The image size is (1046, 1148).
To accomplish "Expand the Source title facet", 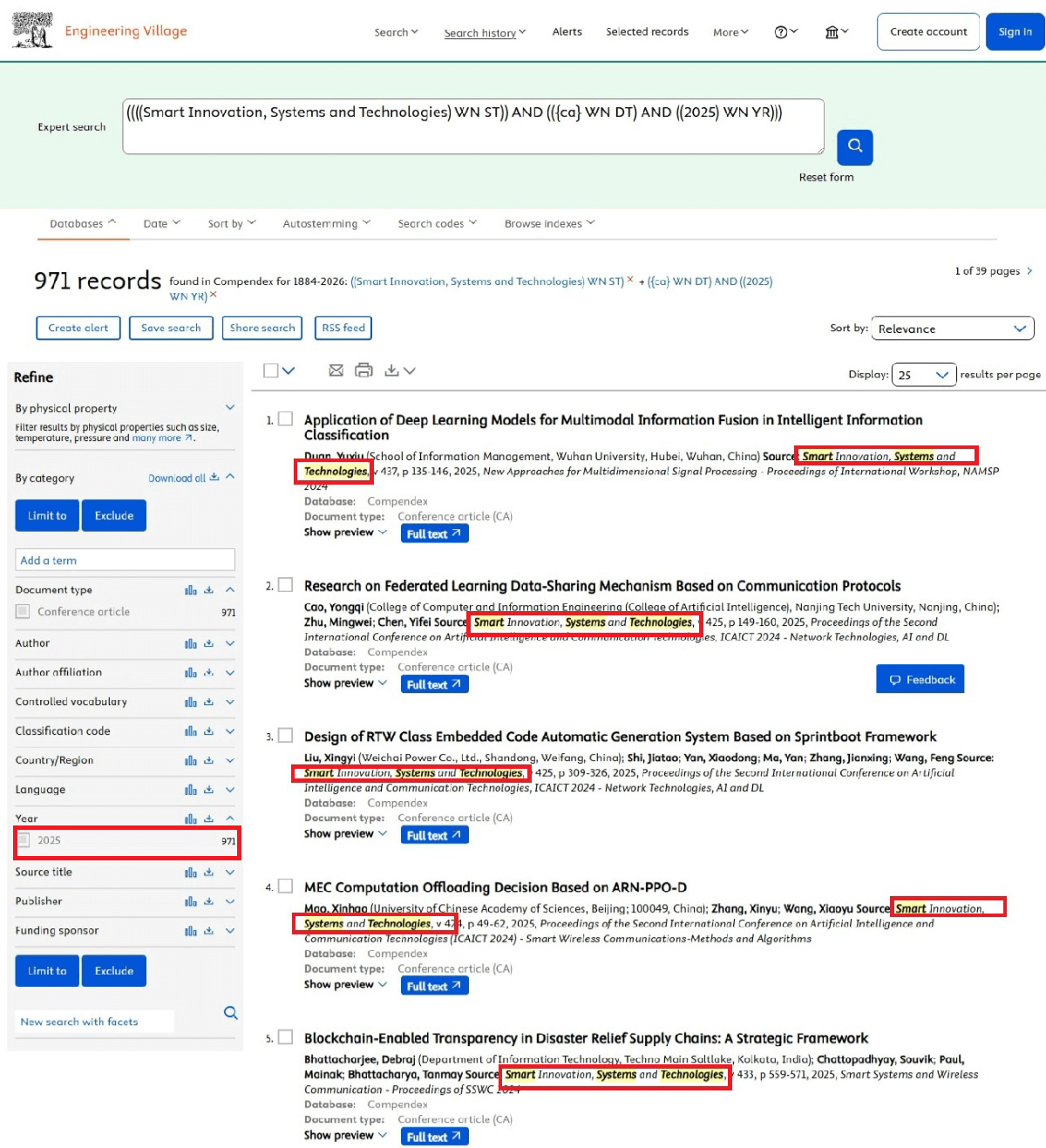I will (x=230, y=872).
